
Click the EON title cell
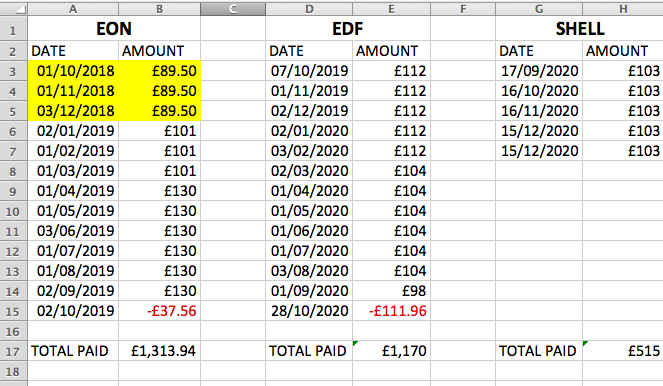(114, 29)
